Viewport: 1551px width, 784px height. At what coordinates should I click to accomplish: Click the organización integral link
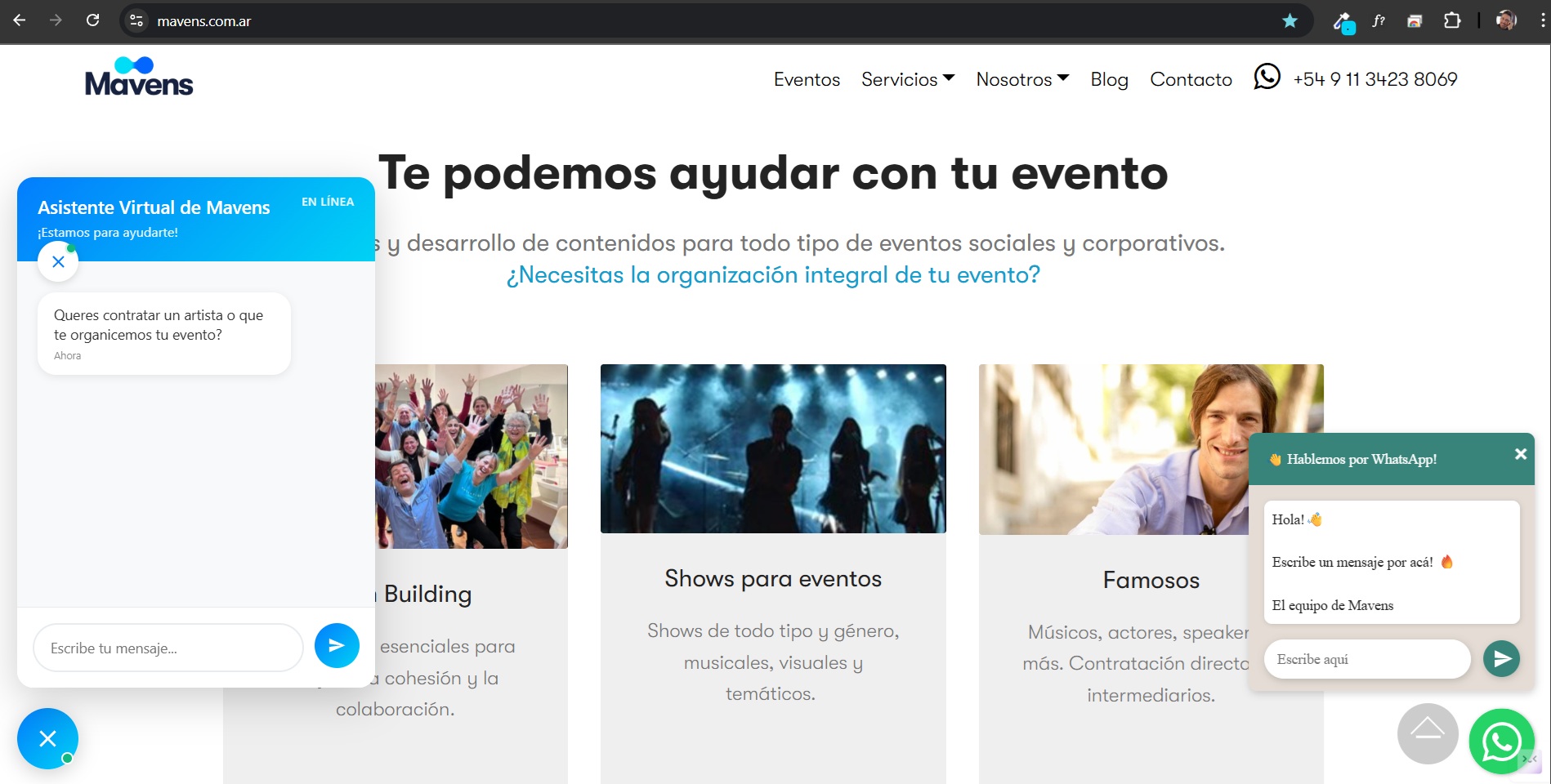point(773,275)
